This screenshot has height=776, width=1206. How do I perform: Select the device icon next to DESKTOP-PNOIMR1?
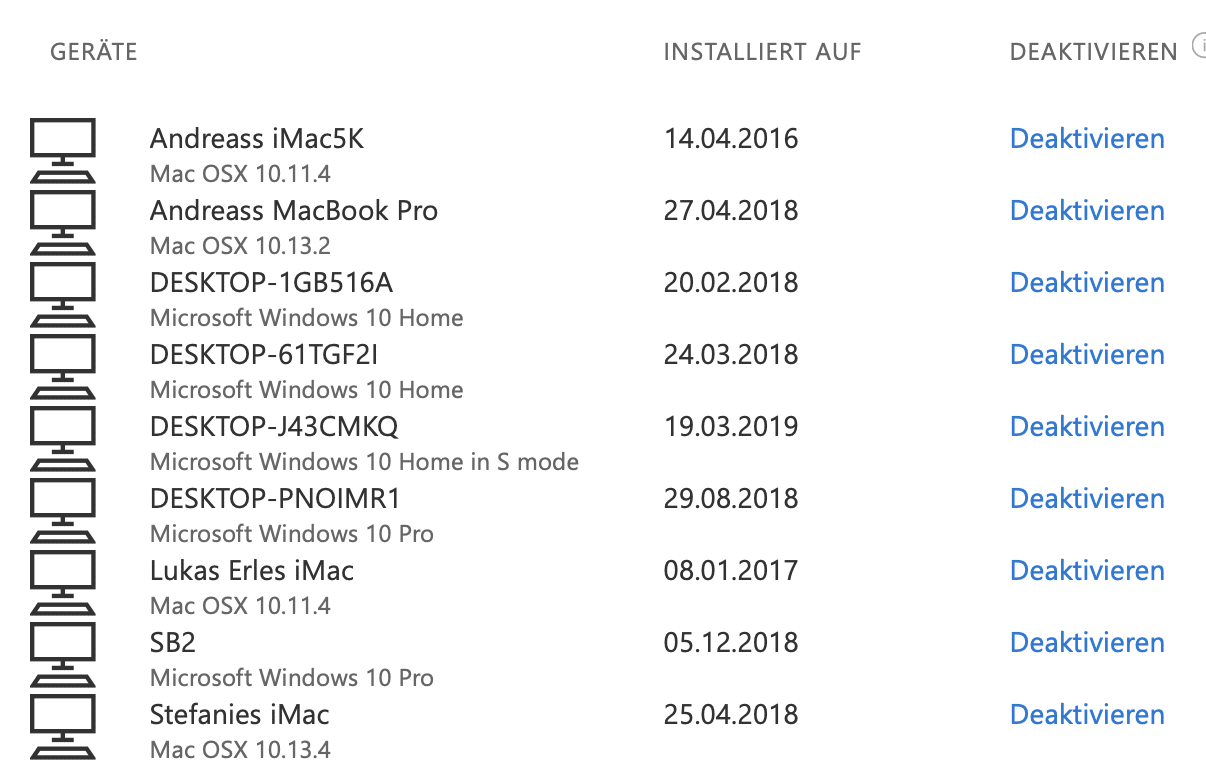pyautogui.click(x=63, y=510)
